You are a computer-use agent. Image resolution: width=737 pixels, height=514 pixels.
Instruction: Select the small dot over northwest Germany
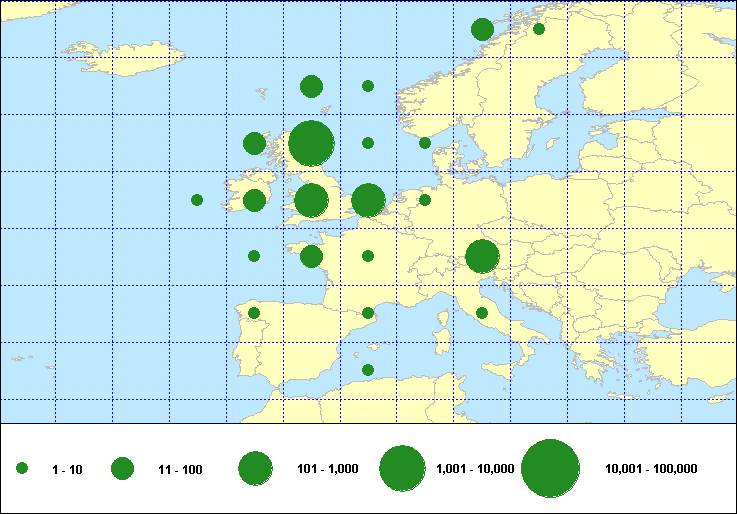(x=425, y=200)
